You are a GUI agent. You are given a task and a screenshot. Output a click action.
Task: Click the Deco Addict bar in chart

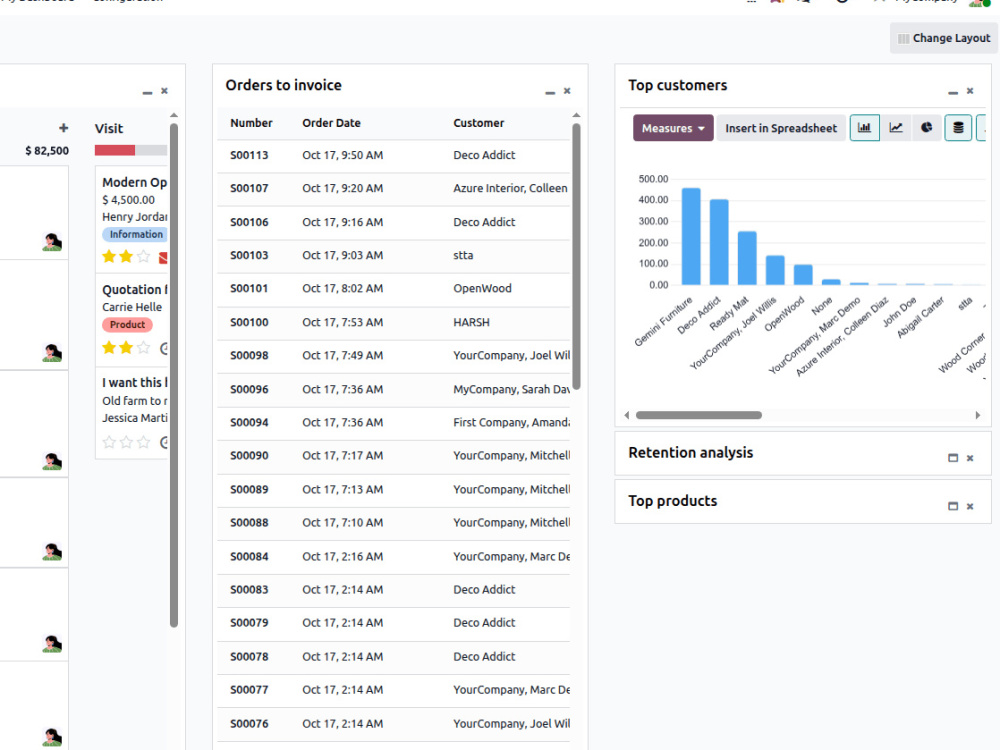click(x=719, y=242)
